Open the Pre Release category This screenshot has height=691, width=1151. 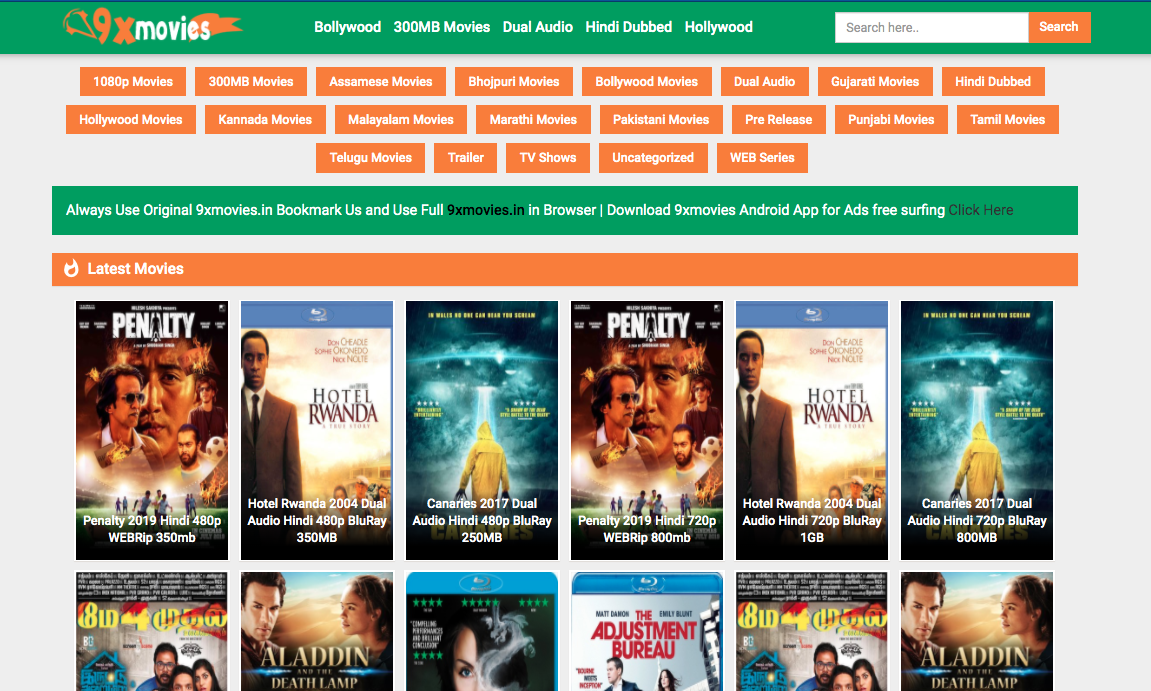point(778,120)
